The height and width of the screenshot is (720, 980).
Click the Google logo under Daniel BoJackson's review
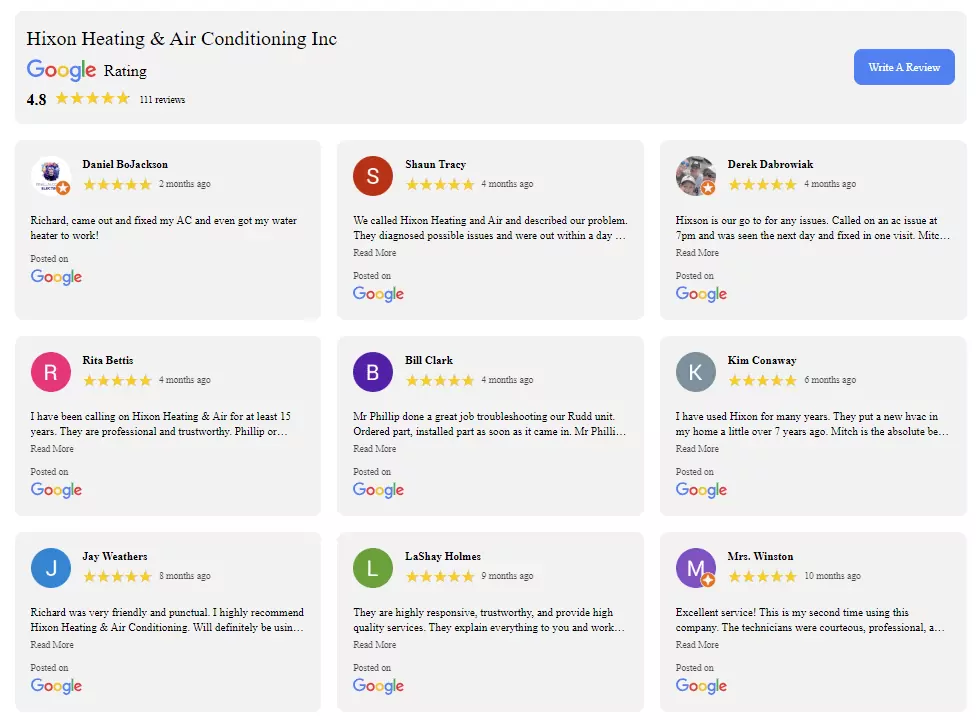point(56,277)
